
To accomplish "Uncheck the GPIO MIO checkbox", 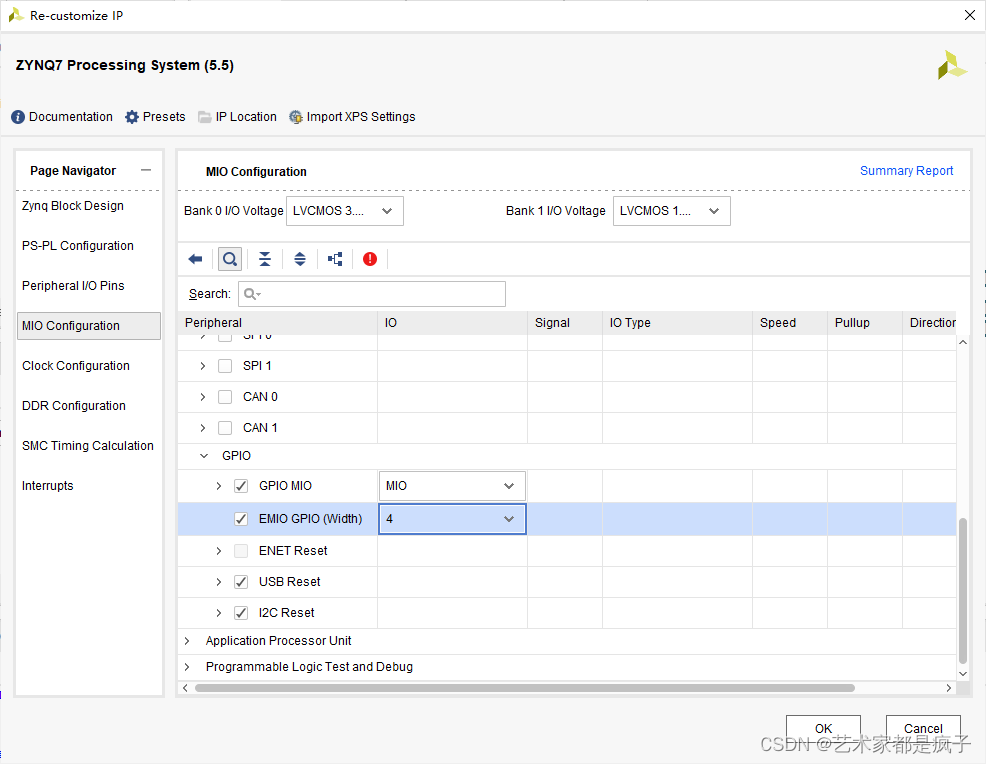I will (x=241, y=486).
